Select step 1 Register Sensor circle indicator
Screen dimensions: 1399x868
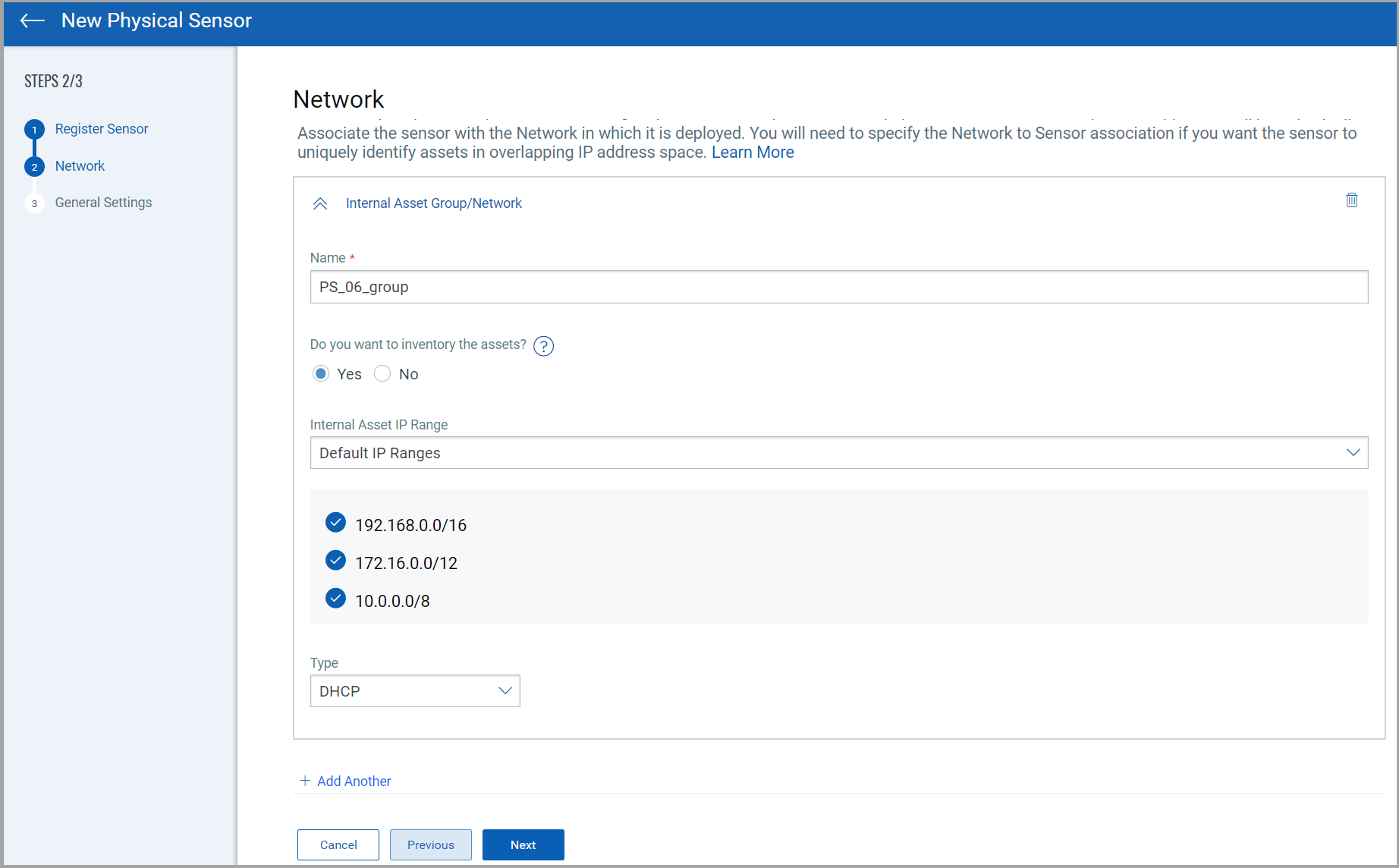coord(34,129)
